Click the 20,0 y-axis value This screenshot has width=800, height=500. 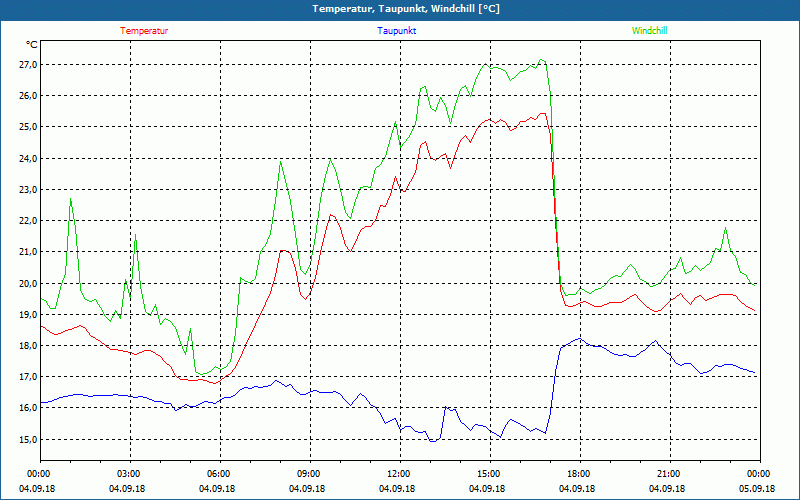click(28, 284)
